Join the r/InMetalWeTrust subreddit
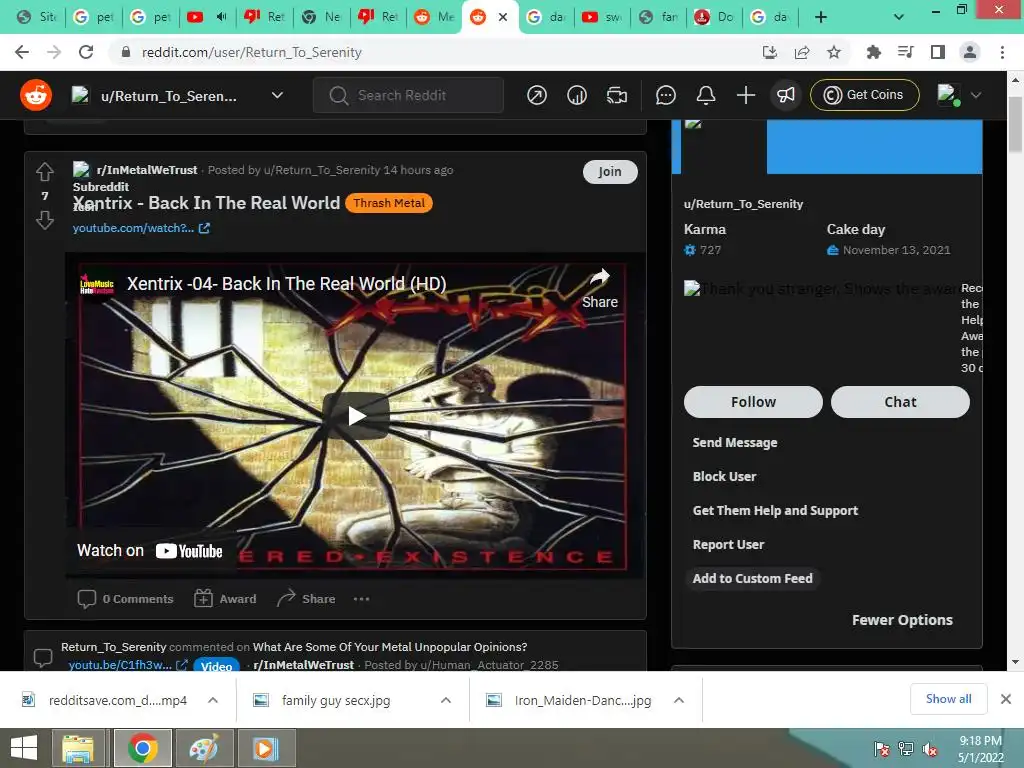Image resolution: width=1024 pixels, height=768 pixels. (x=610, y=172)
